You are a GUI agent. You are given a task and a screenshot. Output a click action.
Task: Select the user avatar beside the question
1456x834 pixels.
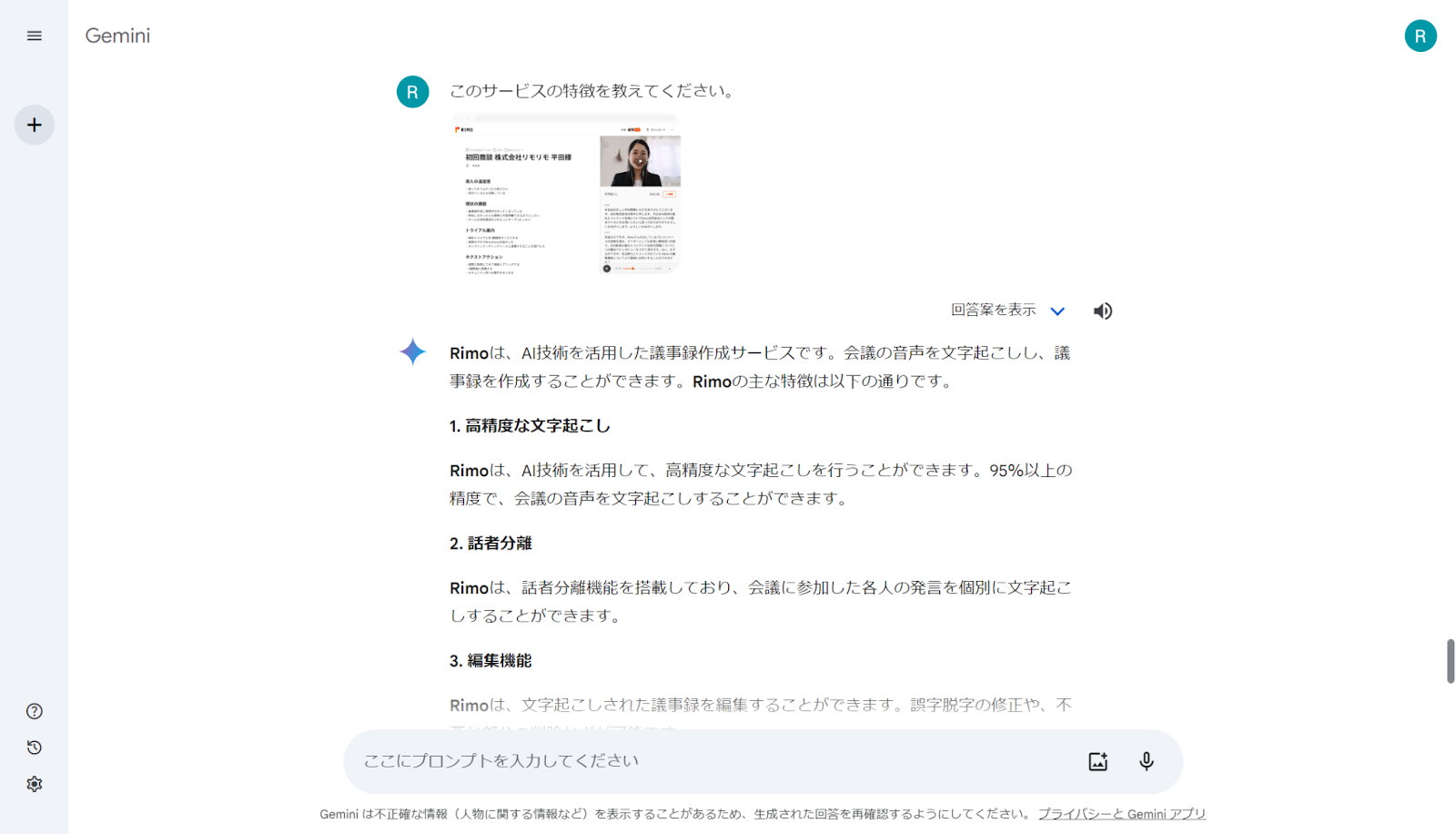tap(412, 91)
